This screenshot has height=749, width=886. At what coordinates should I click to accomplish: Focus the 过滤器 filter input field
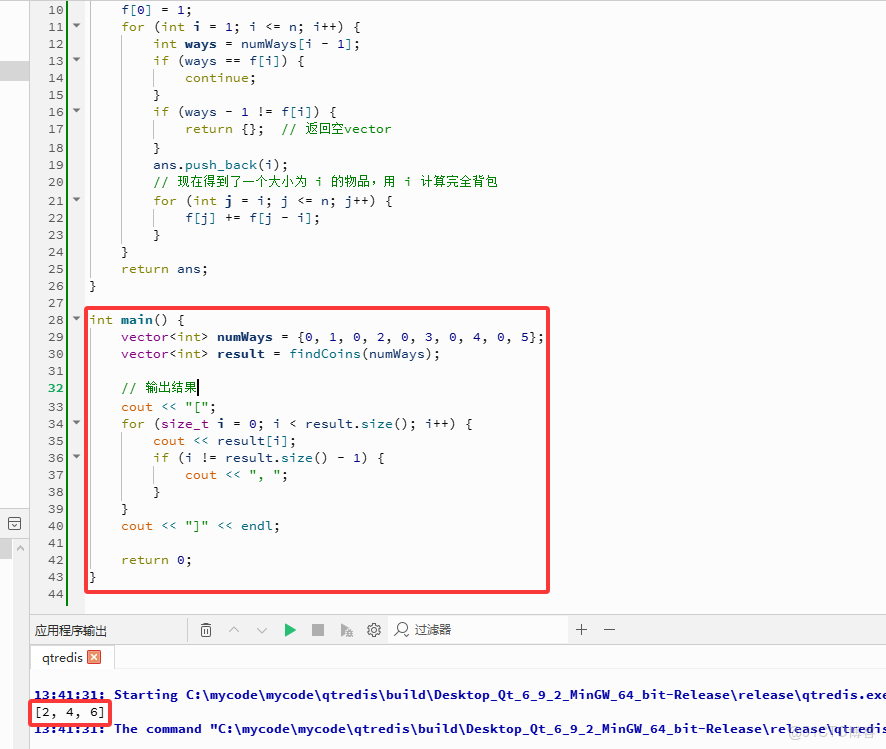(478, 630)
